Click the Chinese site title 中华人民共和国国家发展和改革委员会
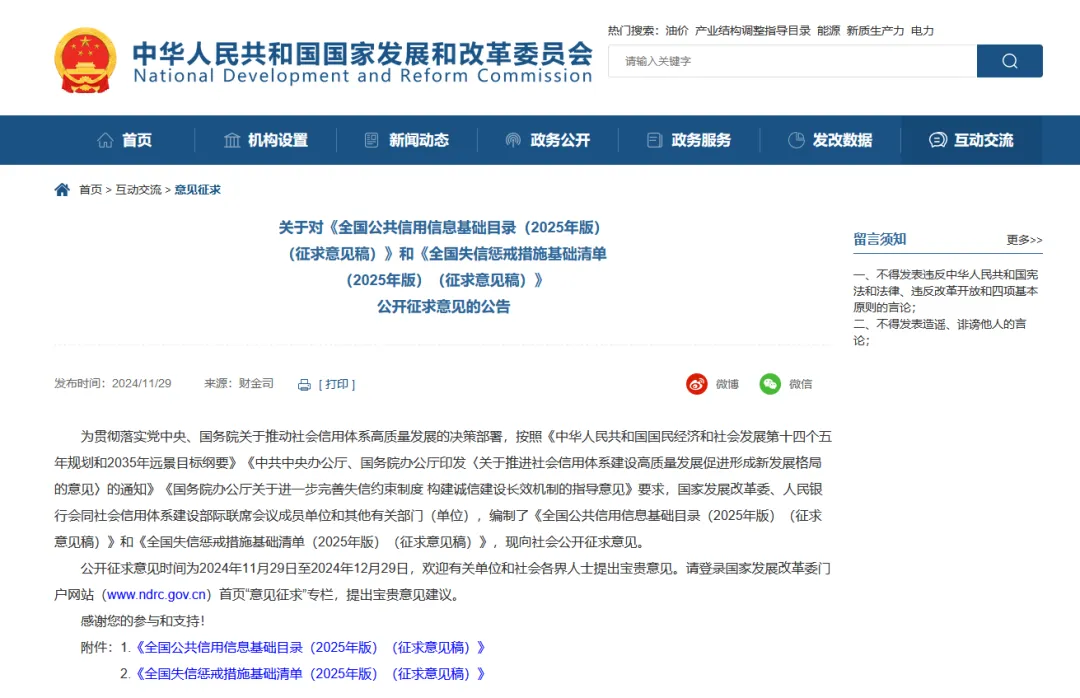 (362, 53)
